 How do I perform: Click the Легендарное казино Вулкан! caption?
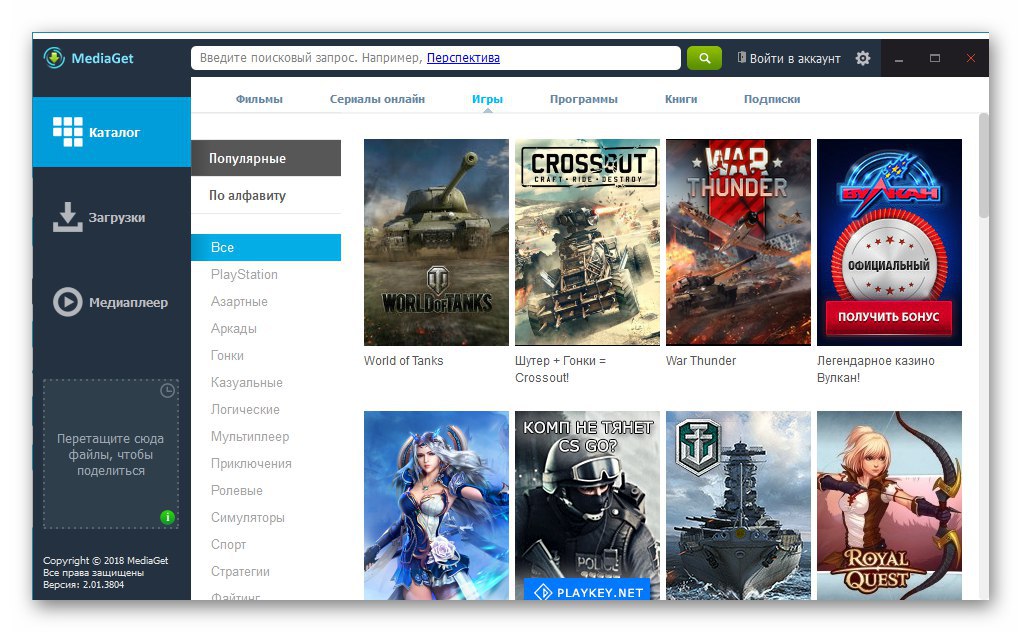(x=876, y=369)
